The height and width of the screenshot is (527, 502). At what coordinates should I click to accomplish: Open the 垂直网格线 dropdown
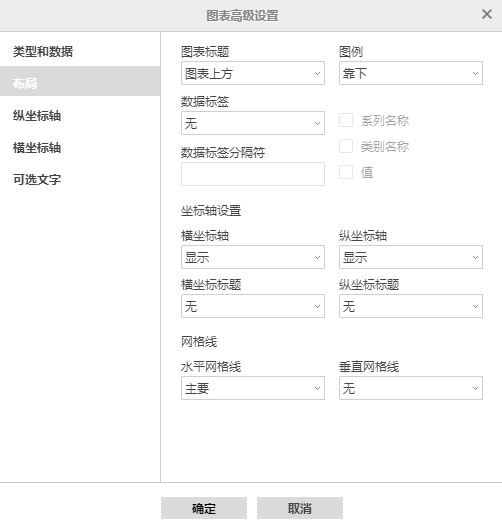411,388
